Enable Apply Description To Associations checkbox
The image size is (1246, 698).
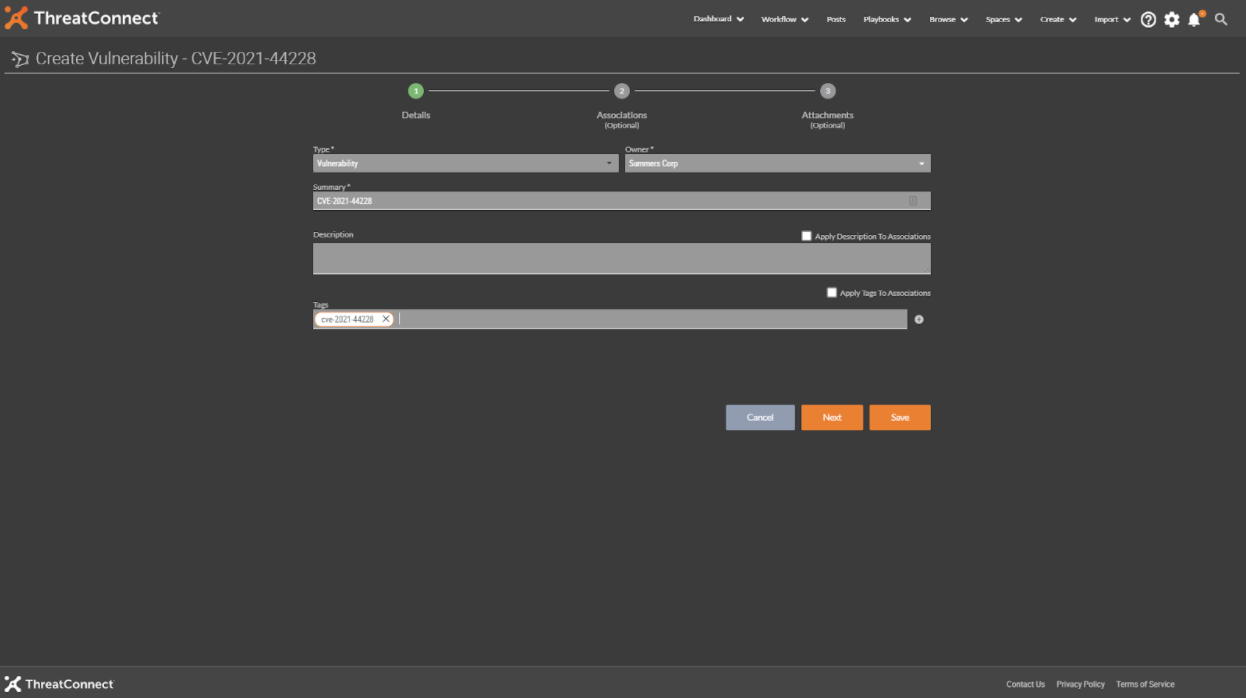tap(807, 236)
